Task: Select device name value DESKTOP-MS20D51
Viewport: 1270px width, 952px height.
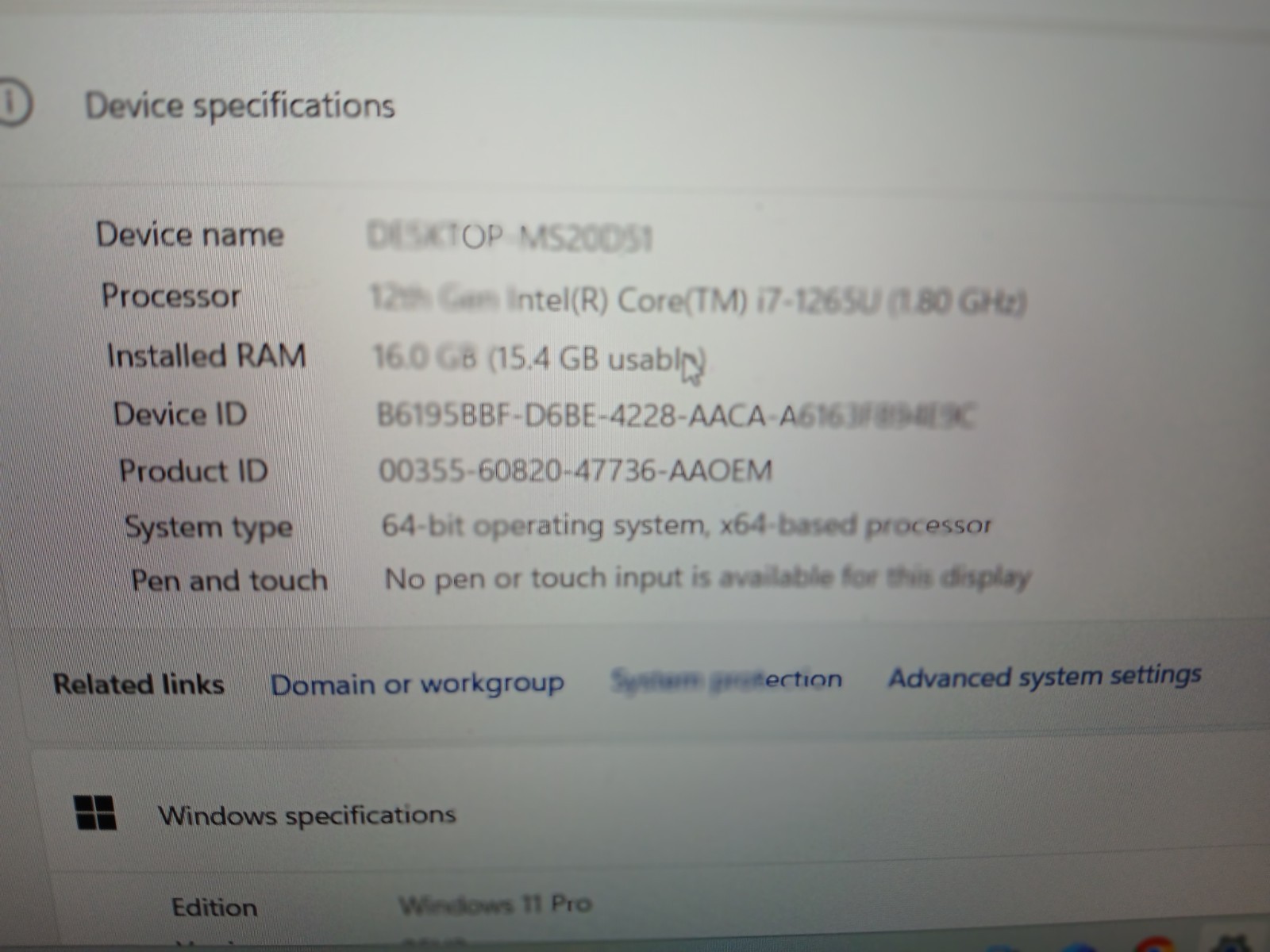Action: coord(509,236)
